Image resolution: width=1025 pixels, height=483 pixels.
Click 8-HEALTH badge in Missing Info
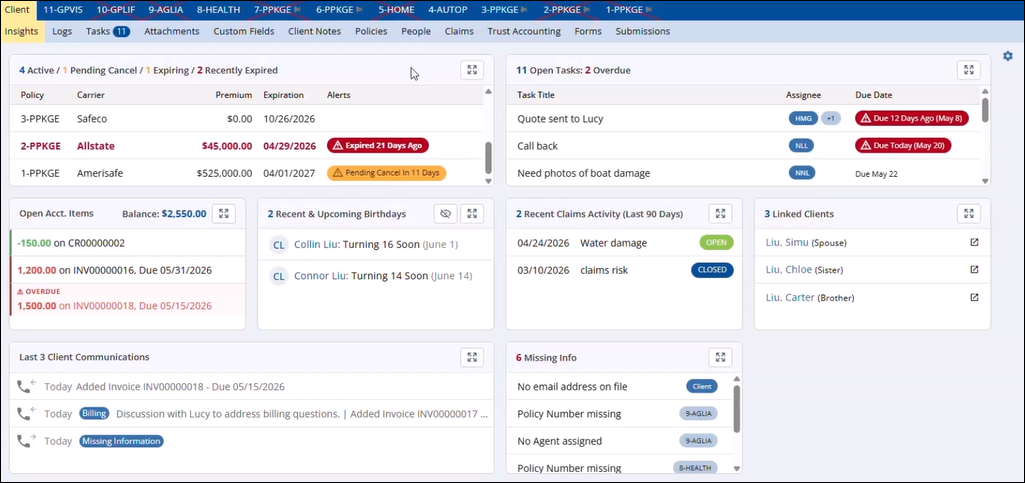696,468
